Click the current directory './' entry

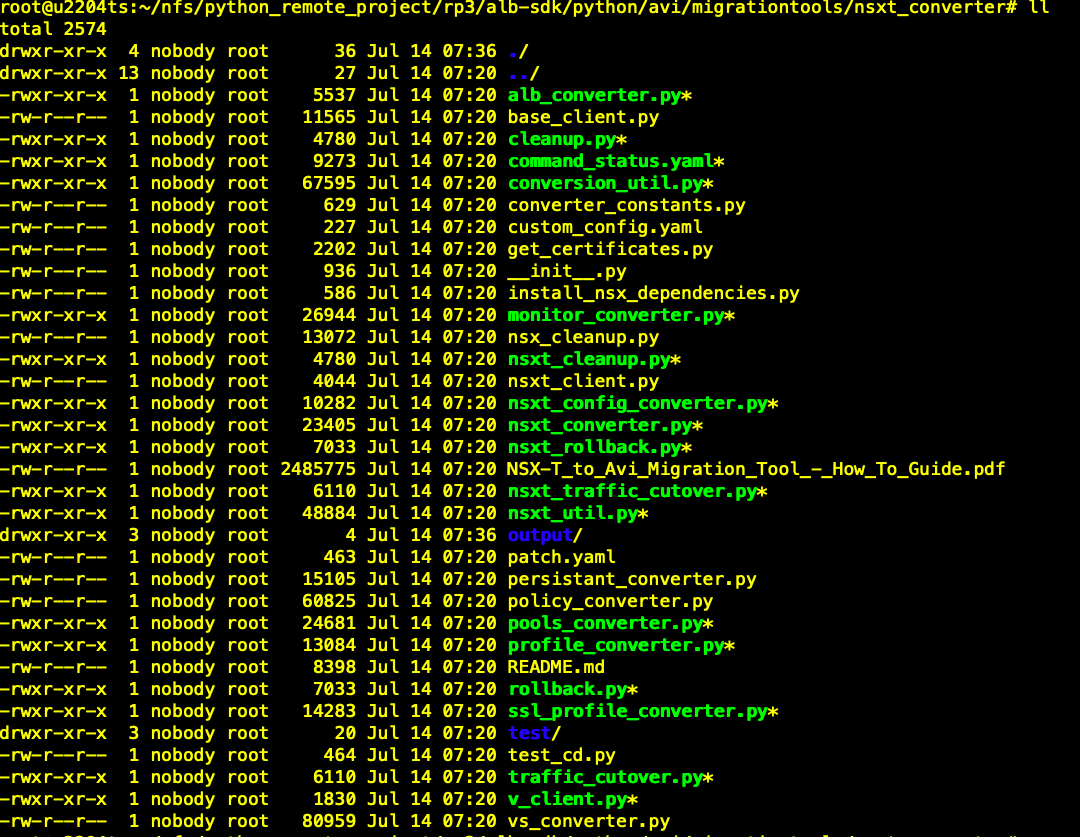coord(518,51)
